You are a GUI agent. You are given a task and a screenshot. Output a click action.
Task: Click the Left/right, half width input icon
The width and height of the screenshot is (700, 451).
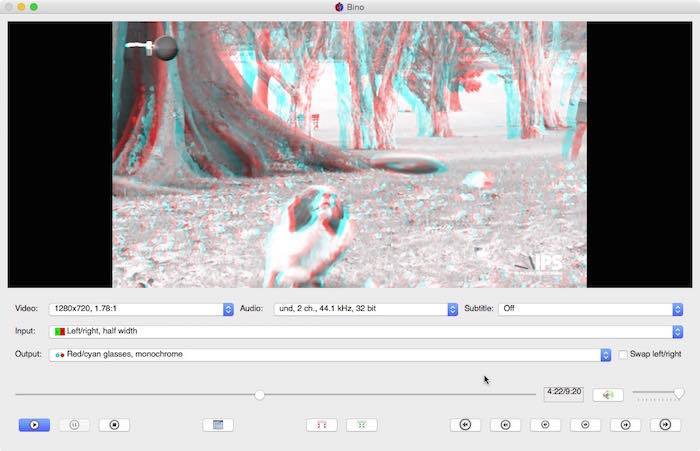point(60,331)
